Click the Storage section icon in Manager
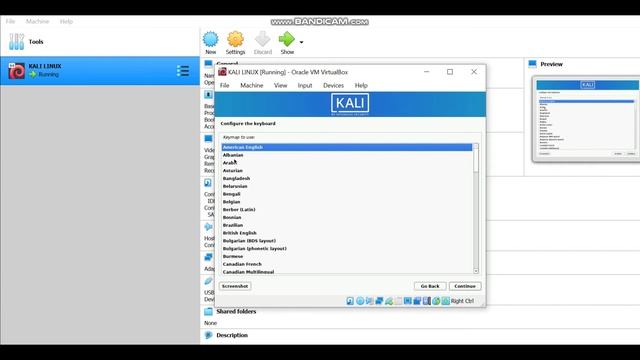 (x=208, y=183)
